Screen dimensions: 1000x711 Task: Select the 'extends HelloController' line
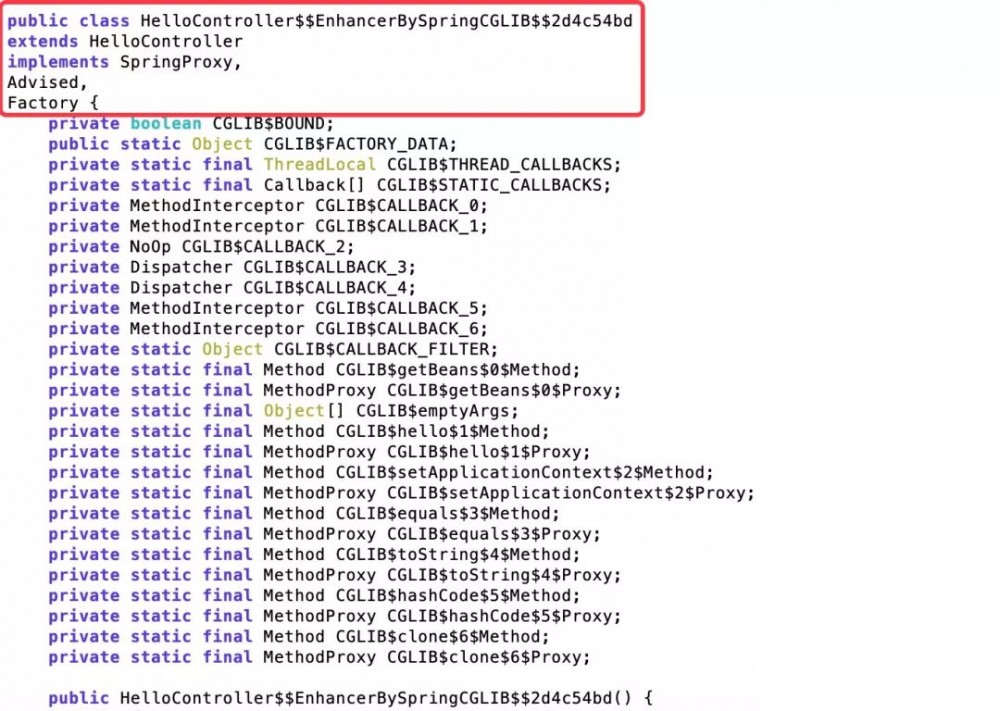click(x=125, y=41)
